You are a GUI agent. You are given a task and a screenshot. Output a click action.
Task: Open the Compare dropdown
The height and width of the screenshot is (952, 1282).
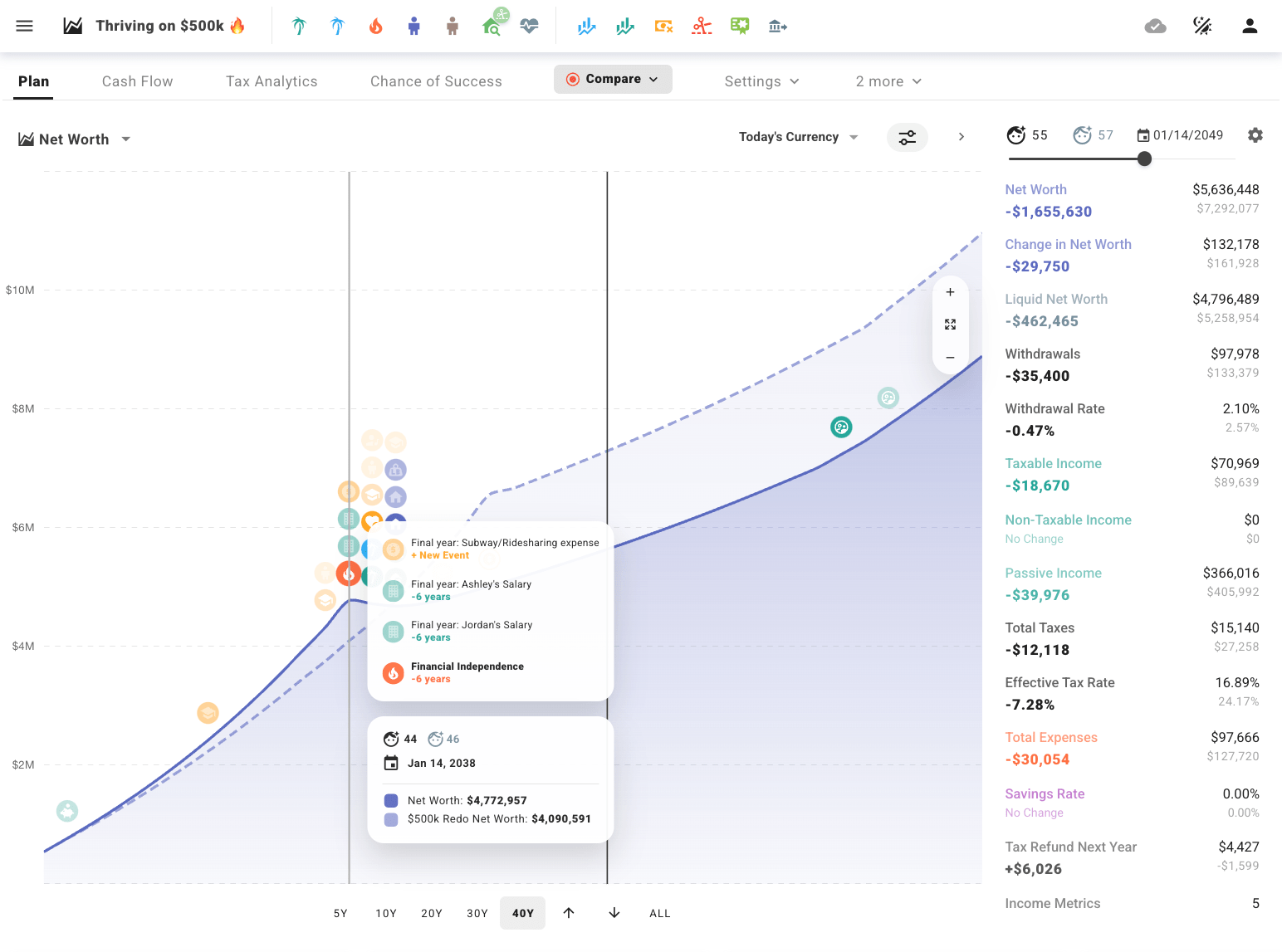(613, 79)
